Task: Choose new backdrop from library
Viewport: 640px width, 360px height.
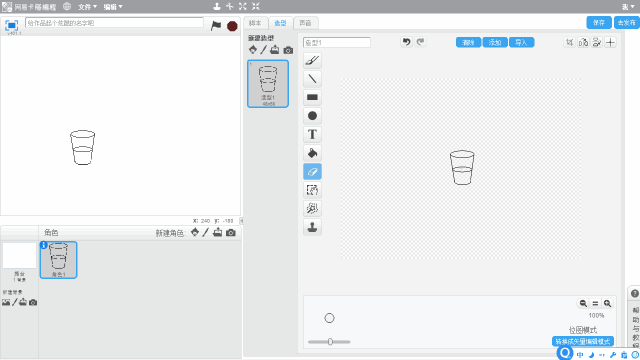Action: point(6,302)
